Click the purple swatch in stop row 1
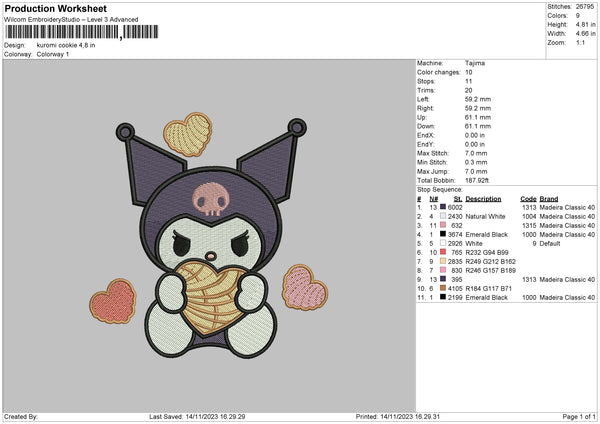Screen dimensions: 600x424 click(x=443, y=207)
